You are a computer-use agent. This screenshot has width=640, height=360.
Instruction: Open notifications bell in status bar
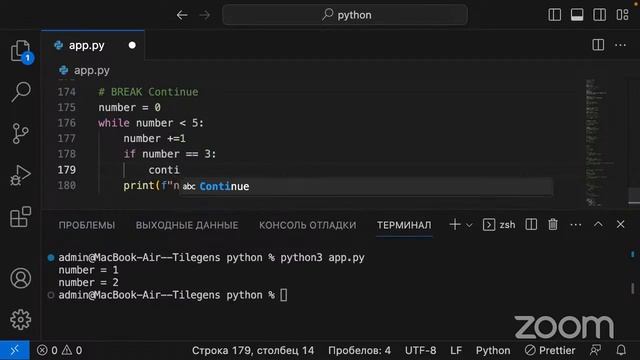point(621,350)
